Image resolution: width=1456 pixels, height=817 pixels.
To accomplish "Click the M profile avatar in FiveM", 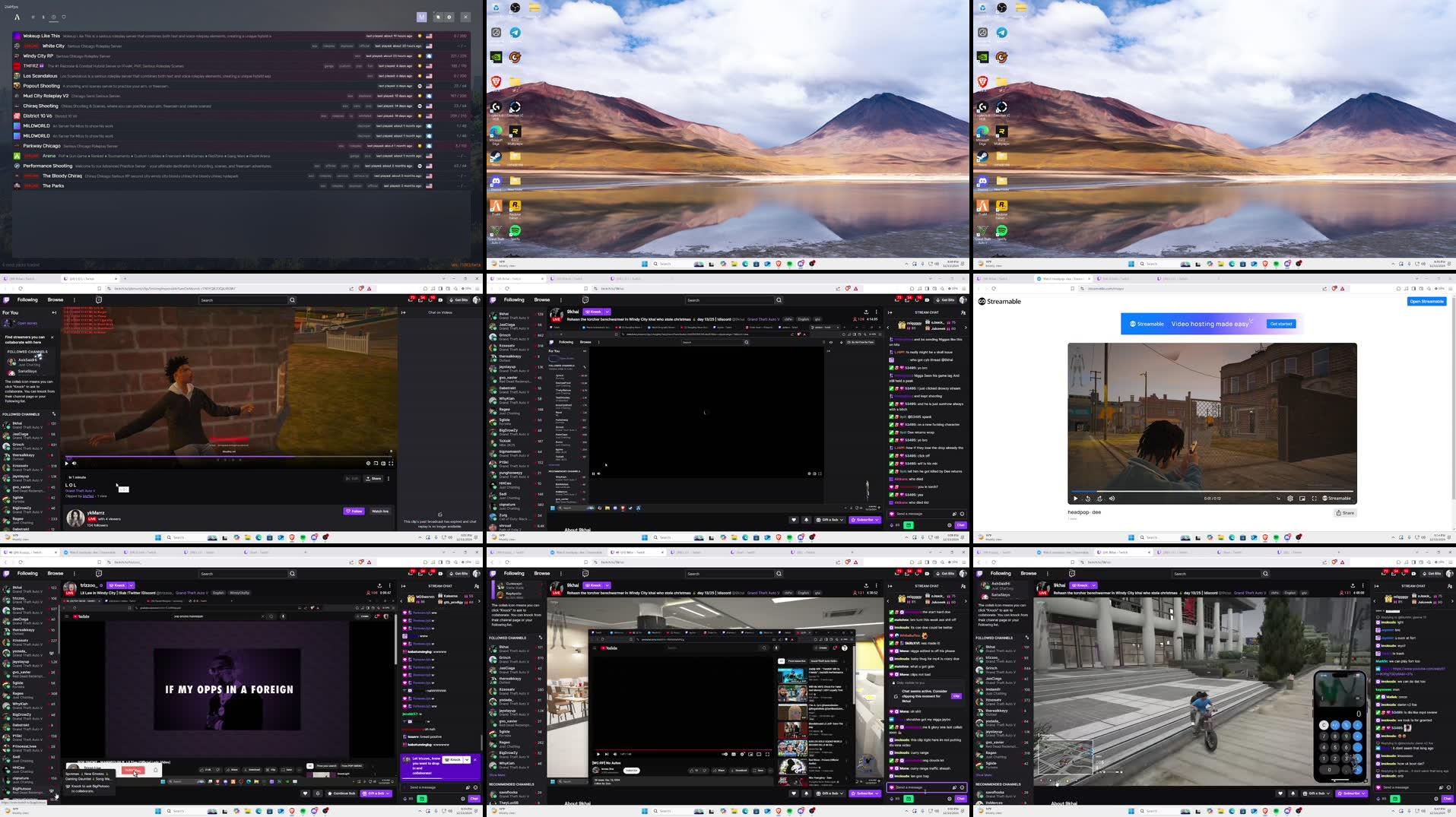I will pyautogui.click(x=422, y=17).
